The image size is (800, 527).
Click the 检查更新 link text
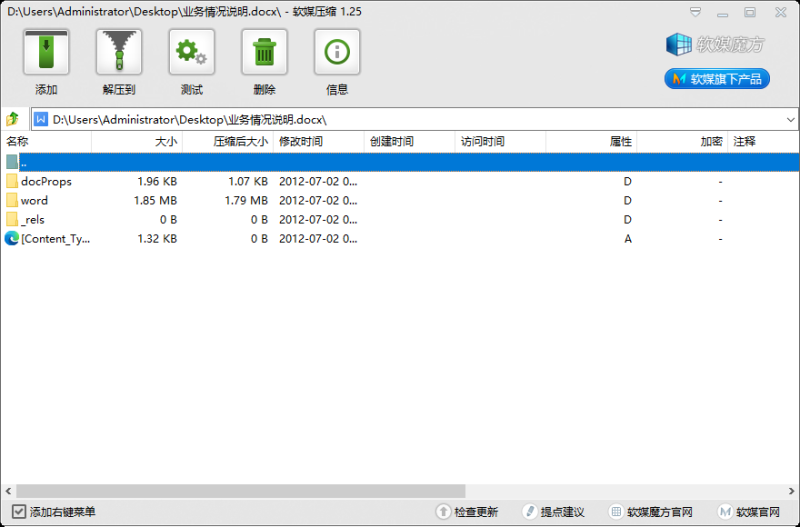[x=476, y=512]
